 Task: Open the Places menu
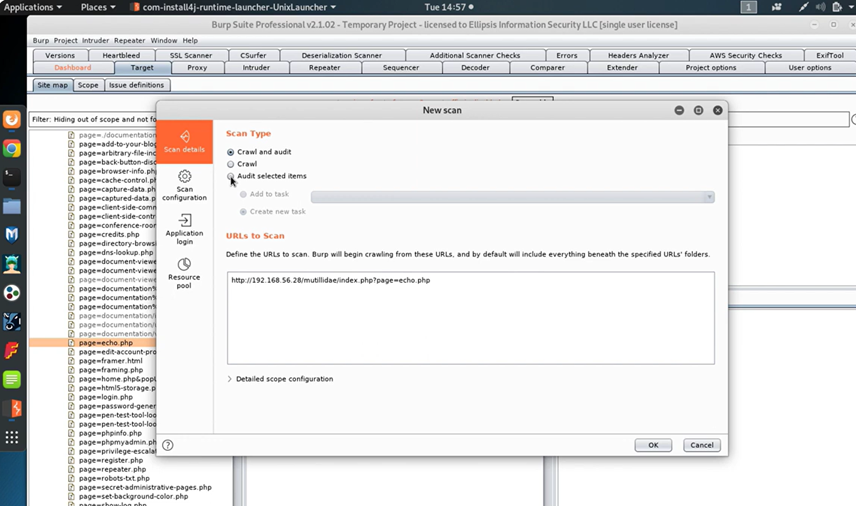point(98,7)
